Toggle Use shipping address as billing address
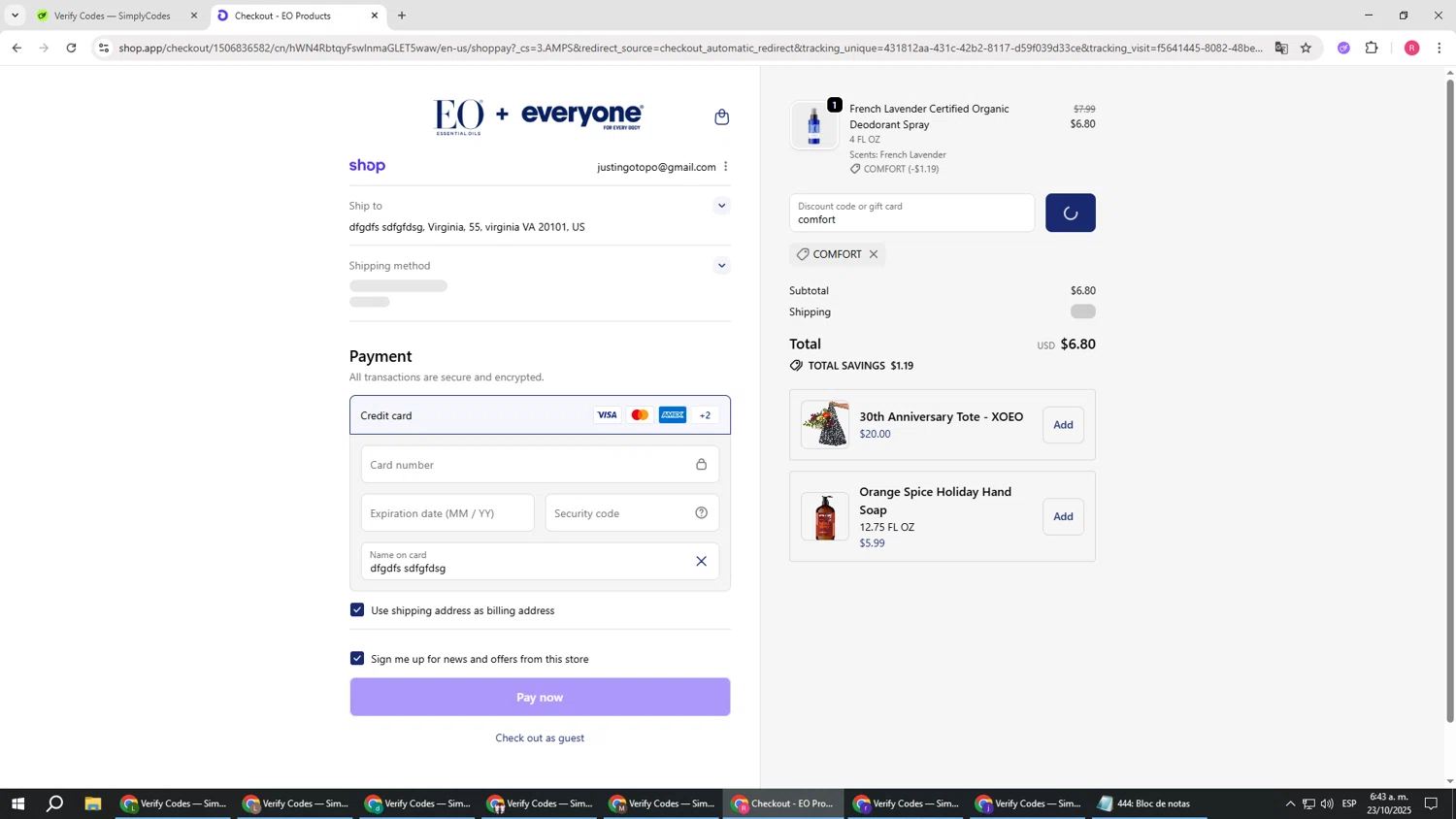 pyautogui.click(x=357, y=610)
